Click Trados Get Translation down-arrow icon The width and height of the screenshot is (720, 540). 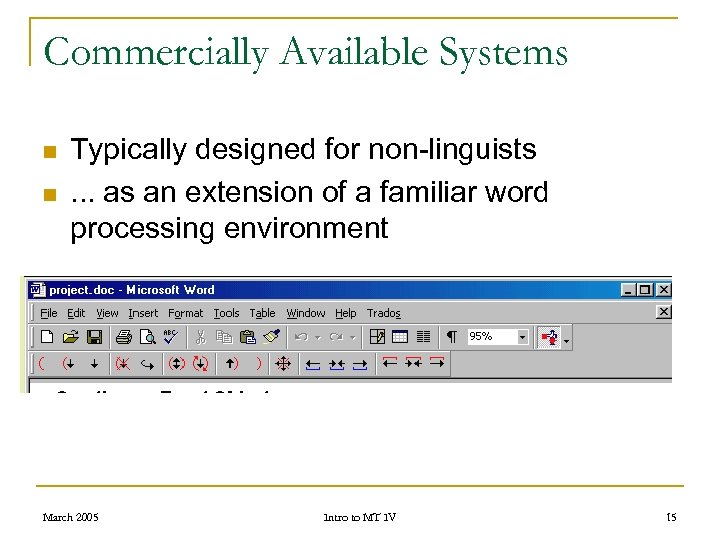coord(94,364)
